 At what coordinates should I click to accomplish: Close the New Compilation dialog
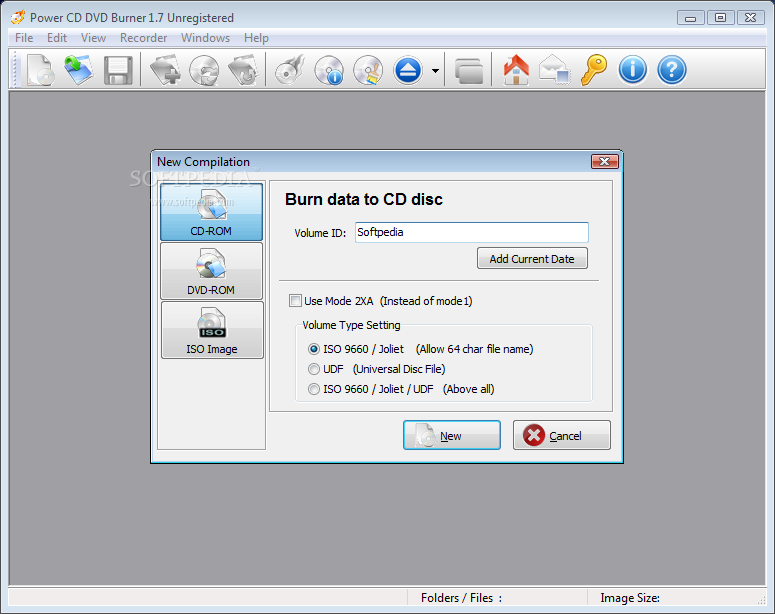tap(604, 162)
